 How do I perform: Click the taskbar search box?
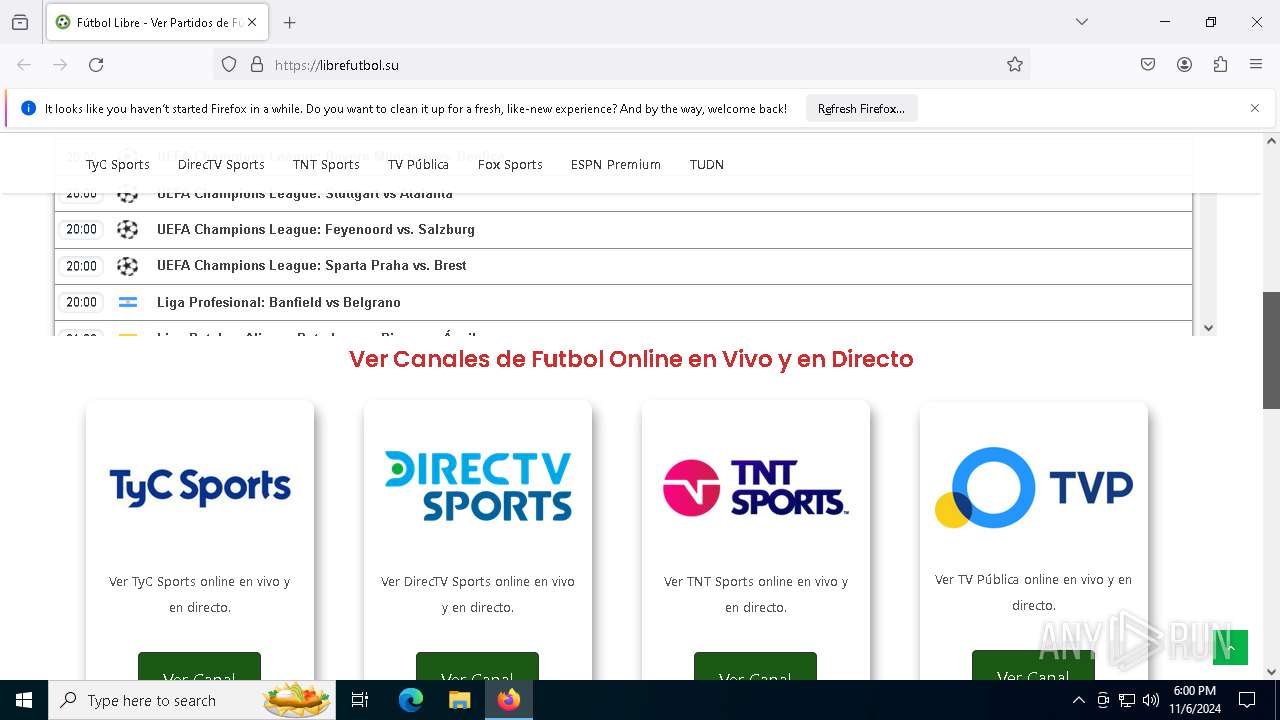coord(192,700)
